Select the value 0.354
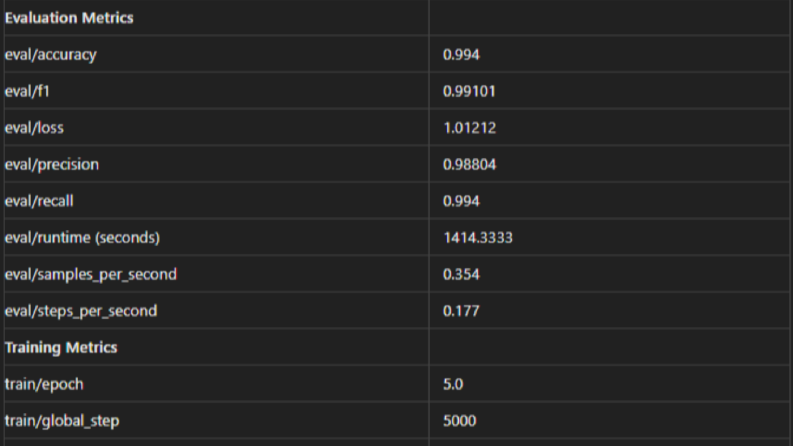 [461, 274]
